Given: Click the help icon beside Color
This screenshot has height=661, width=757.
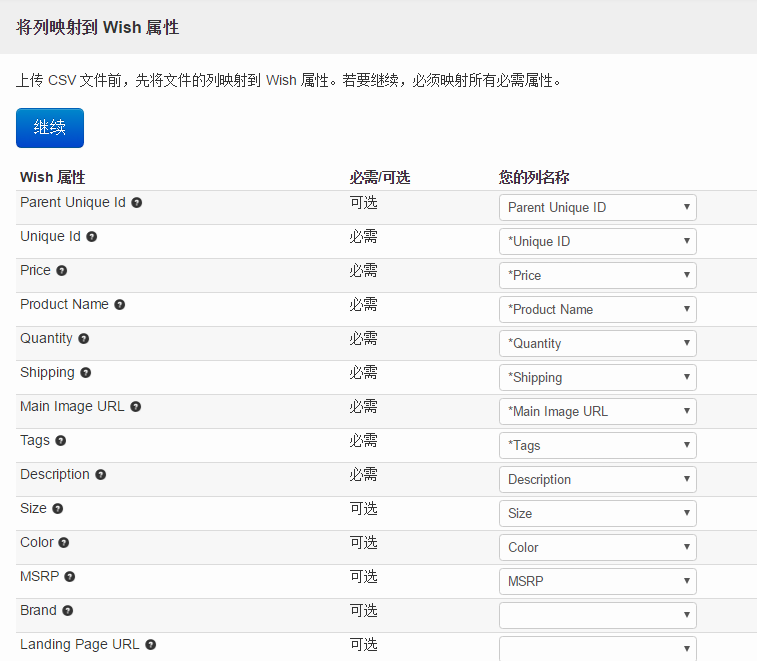Looking at the screenshot, I should (64, 543).
